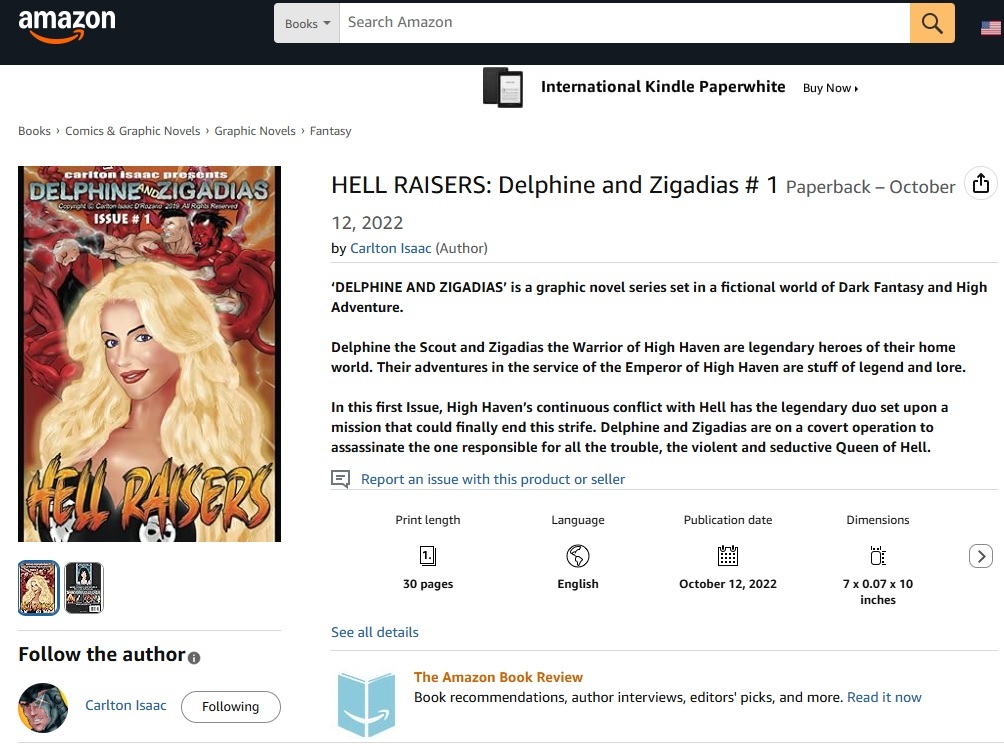Click the Amazon logo
1004x749 pixels.
pos(66,25)
